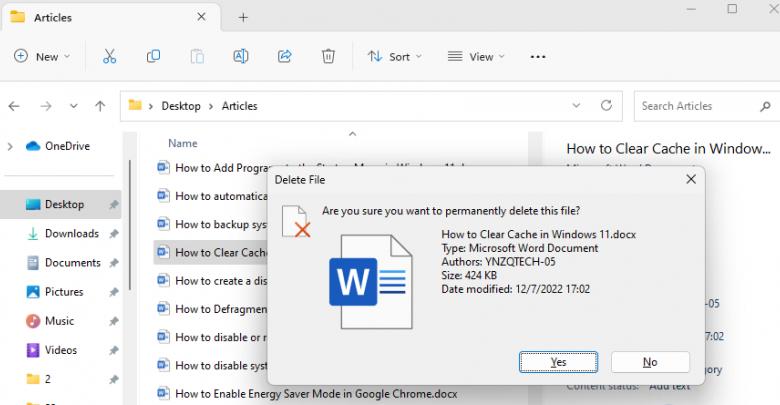This screenshot has height=405, width=780.
Task: Select OneDrive in navigation pane
Action: [x=58, y=146]
